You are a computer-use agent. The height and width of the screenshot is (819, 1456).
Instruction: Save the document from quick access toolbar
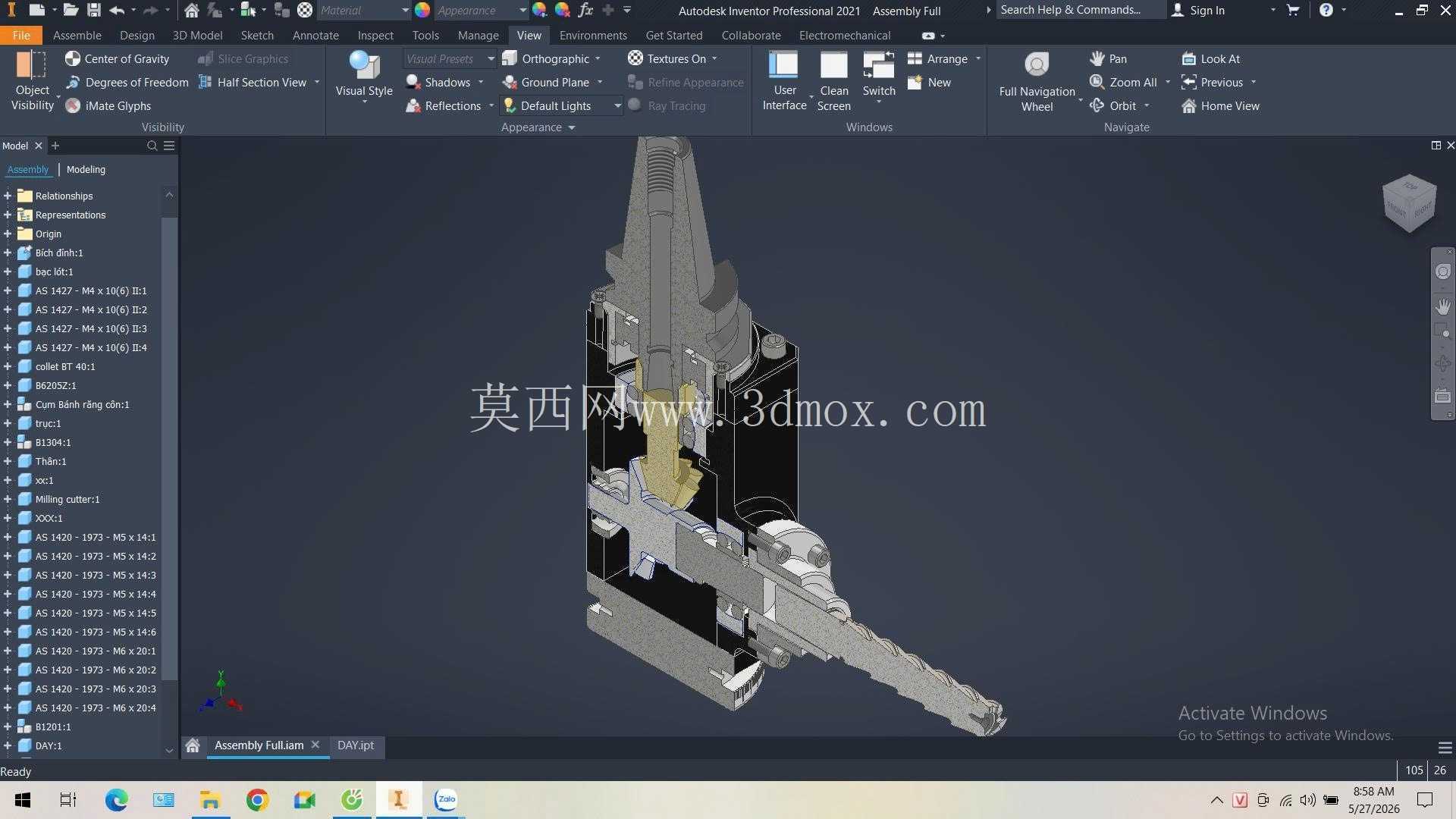(93, 10)
